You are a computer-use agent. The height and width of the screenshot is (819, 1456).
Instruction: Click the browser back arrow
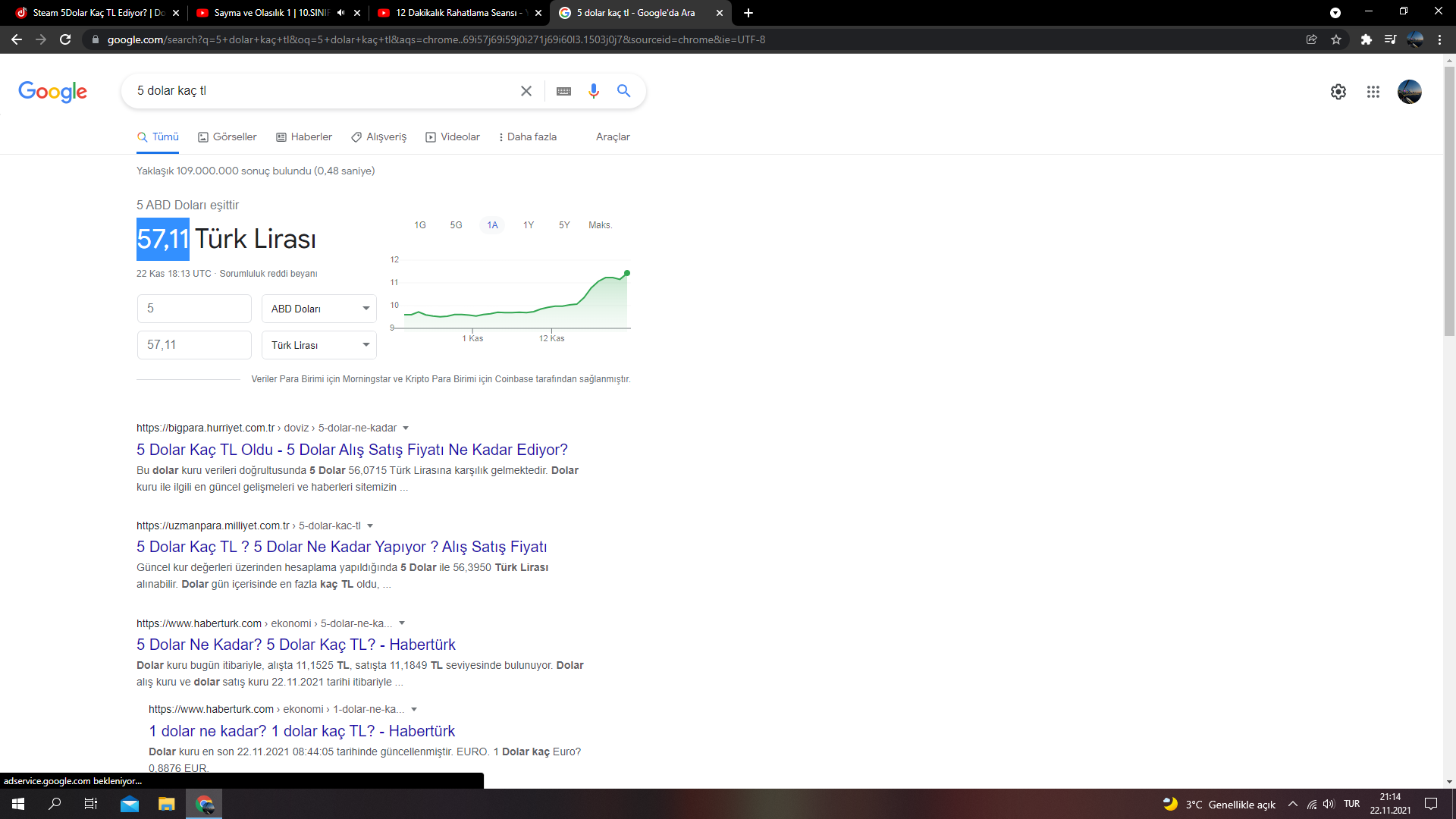tap(17, 39)
